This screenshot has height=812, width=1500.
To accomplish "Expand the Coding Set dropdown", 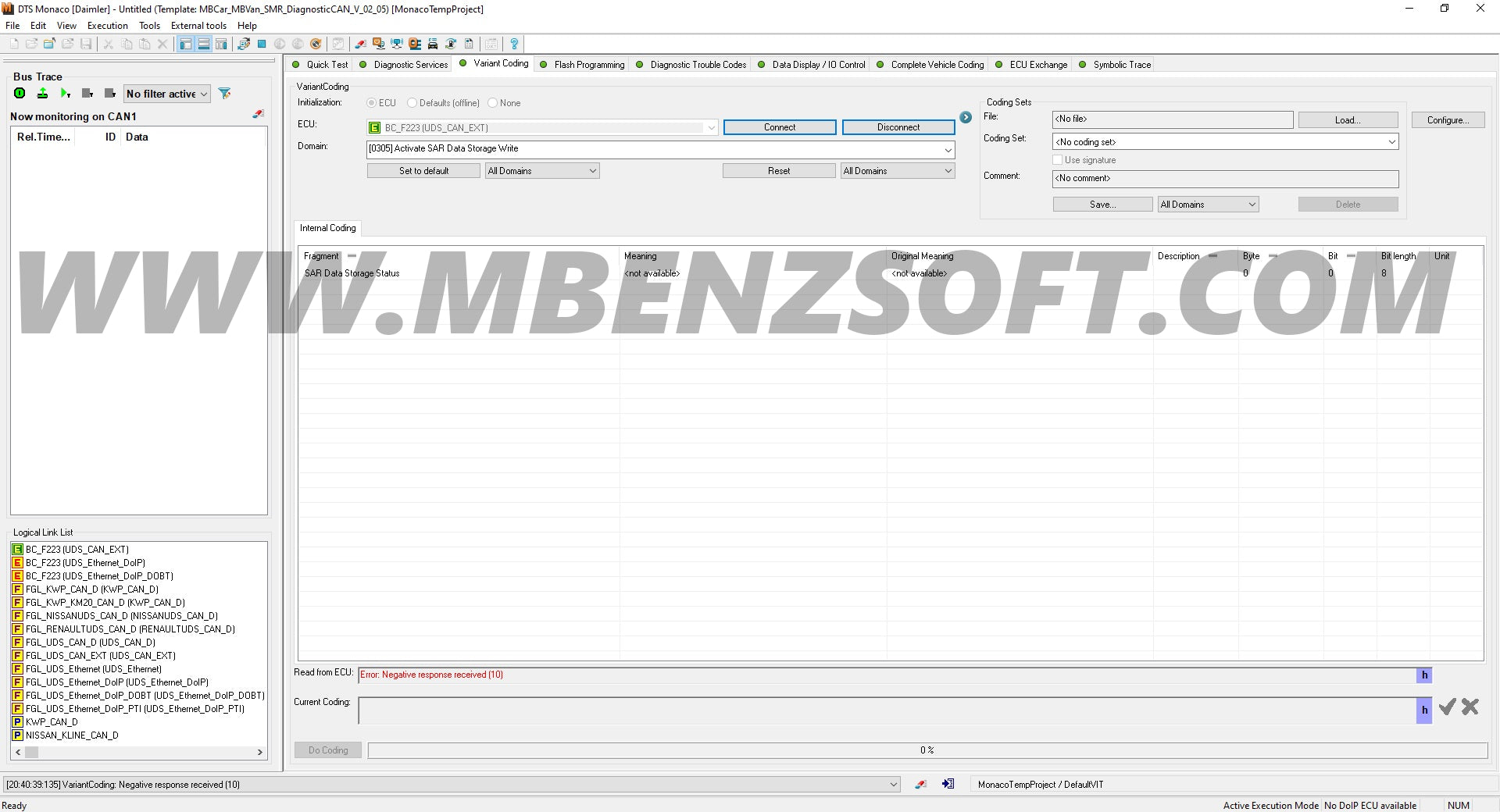I will click(x=1391, y=142).
